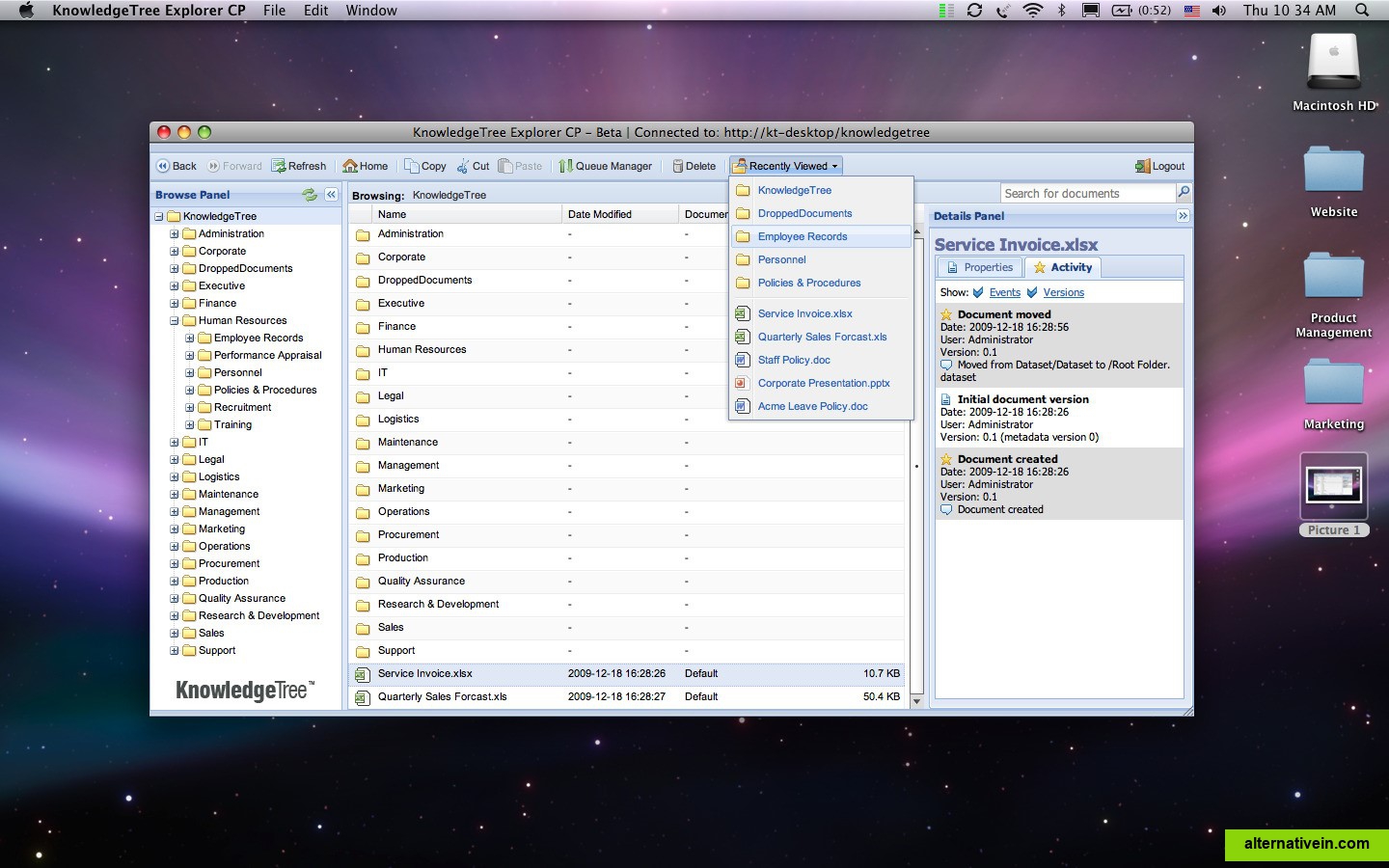Screen dimensions: 1389x868
Task: Select DroppedDocuments in Recently Viewed menu
Action: pos(822,213)
